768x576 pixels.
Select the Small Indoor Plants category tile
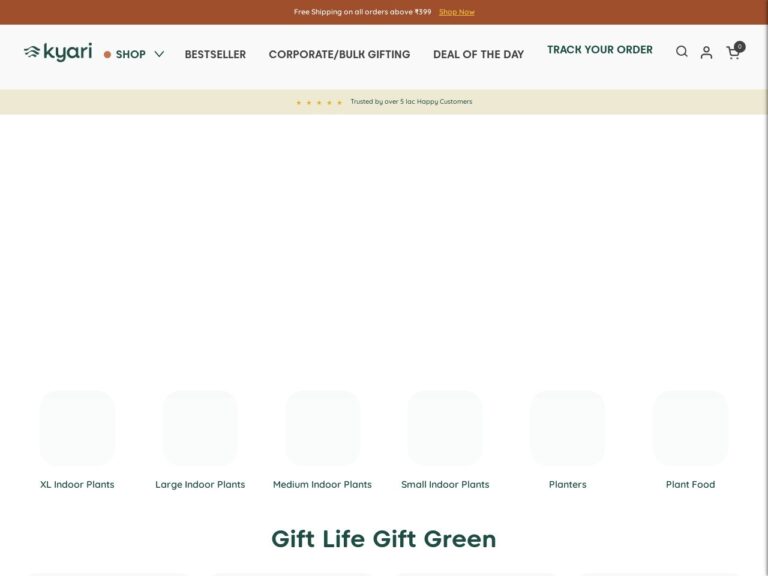click(x=445, y=428)
